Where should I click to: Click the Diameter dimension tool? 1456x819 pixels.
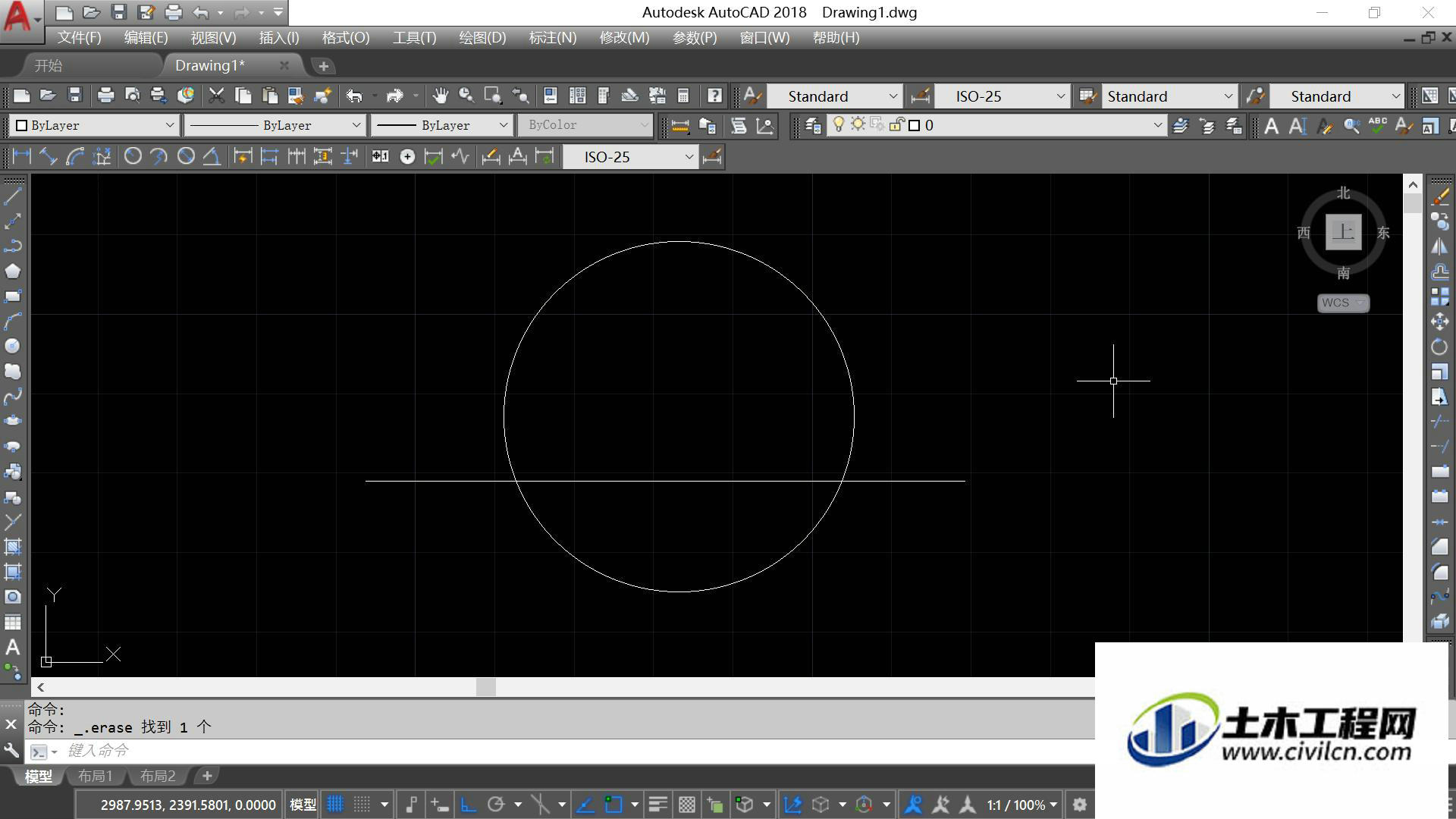[x=186, y=156]
